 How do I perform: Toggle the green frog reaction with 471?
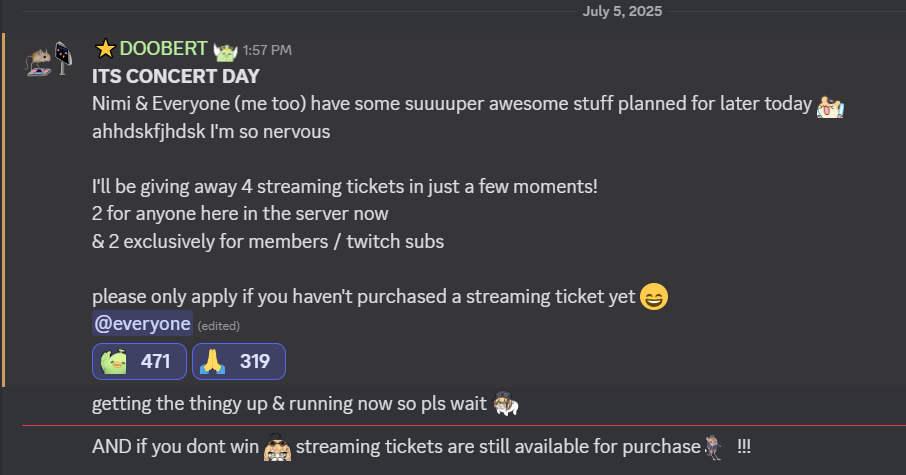(x=139, y=362)
